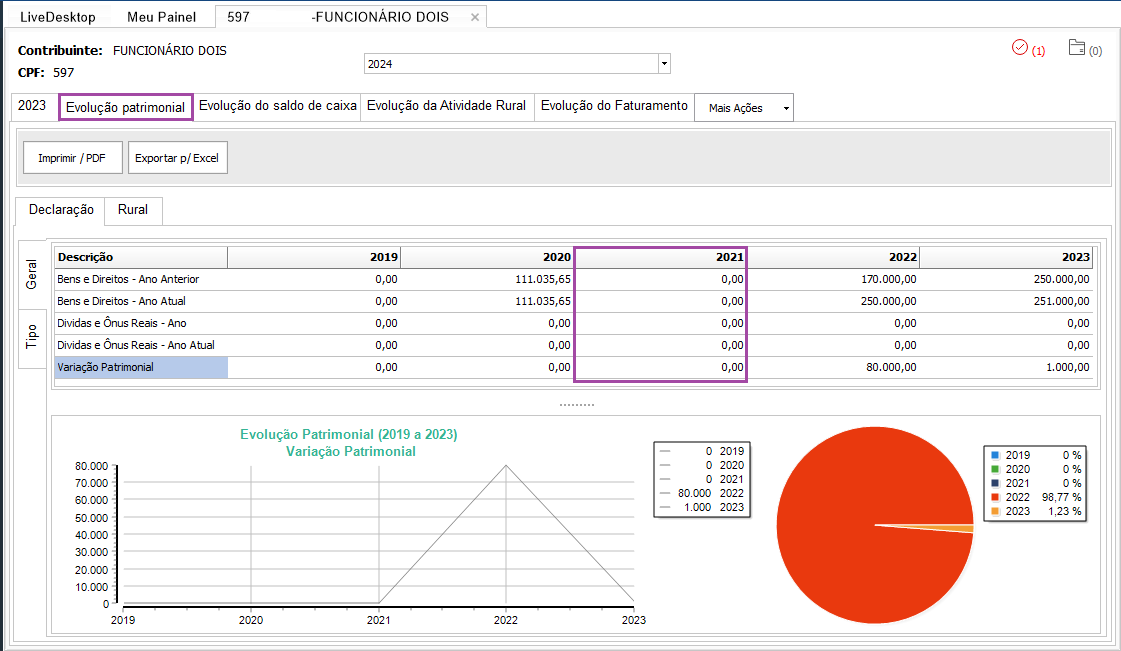Select the Rural sub-tab
This screenshot has width=1121, height=651.
click(x=133, y=210)
